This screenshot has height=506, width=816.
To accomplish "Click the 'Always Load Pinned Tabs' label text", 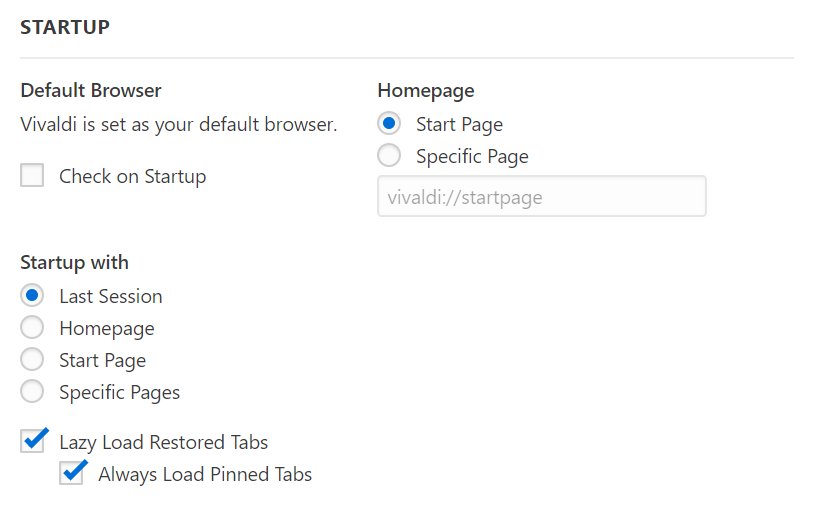I will (x=205, y=474).
